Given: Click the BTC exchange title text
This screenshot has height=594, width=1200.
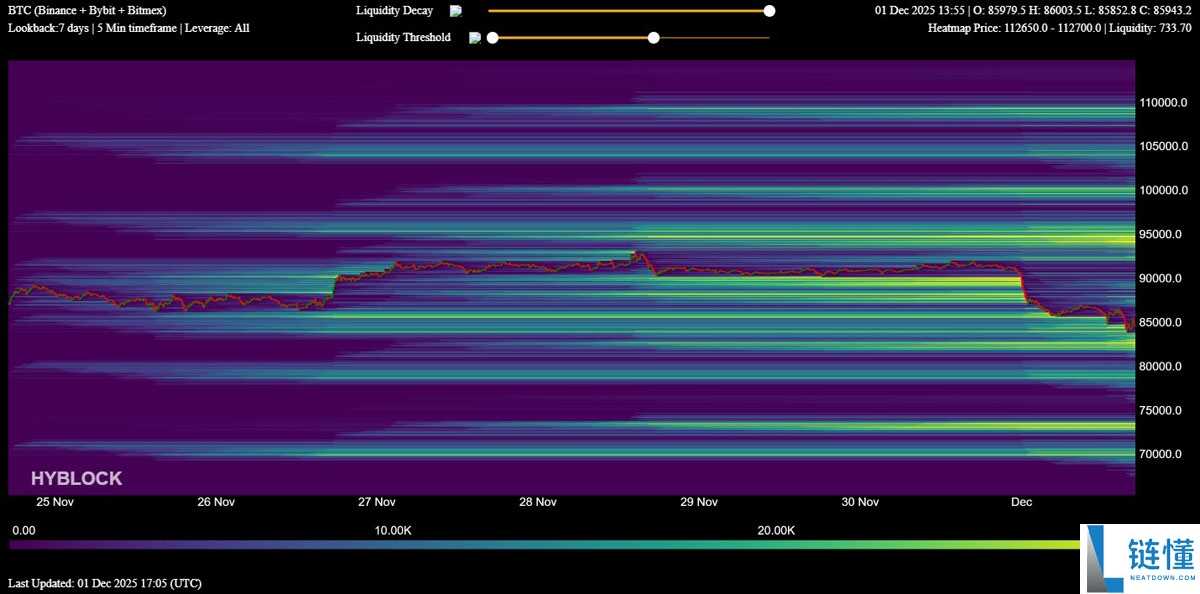Looking at the screenshot, I should tap(87, 11).
